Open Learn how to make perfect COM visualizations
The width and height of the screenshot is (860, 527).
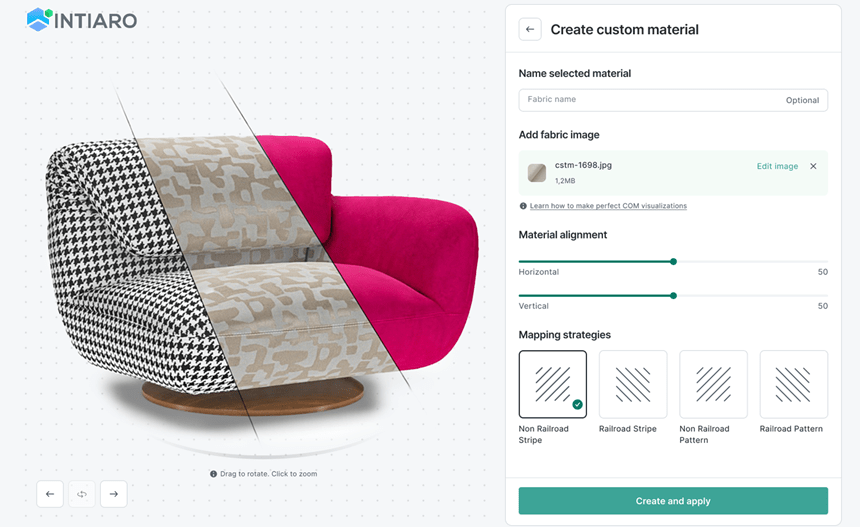(608, 206)
